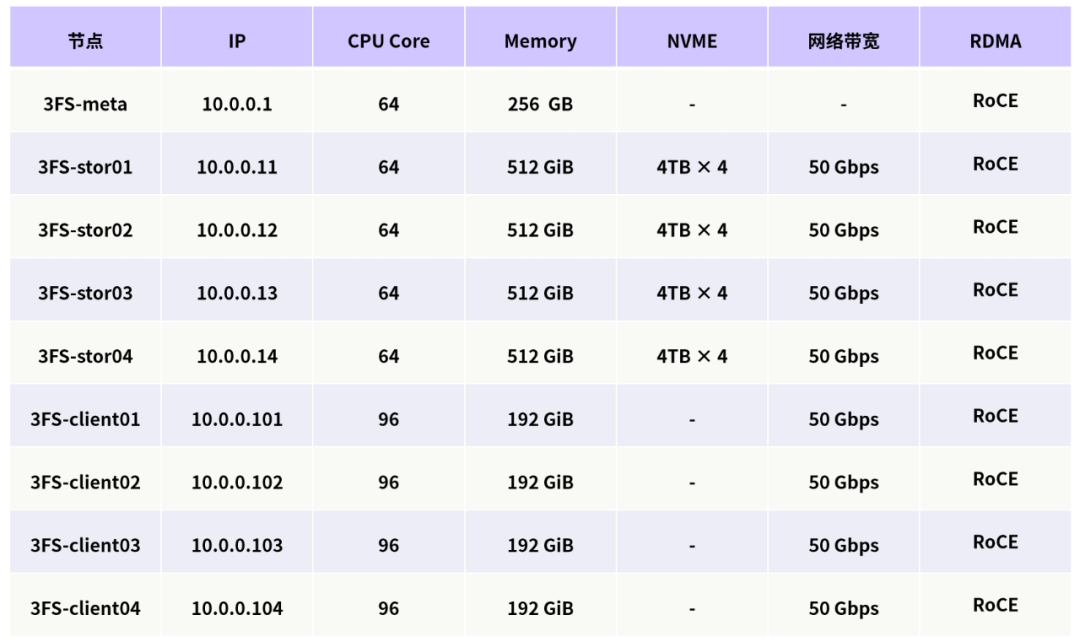Click the 3FS-client01 node name
1080x642 pixels.
(85, 419)
